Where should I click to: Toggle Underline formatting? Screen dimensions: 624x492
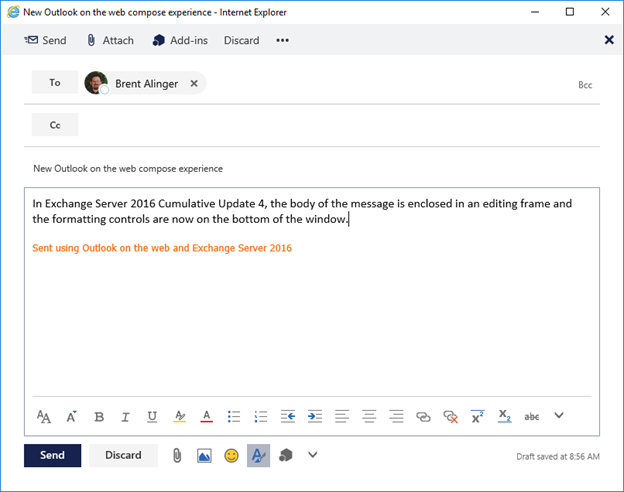152,417
